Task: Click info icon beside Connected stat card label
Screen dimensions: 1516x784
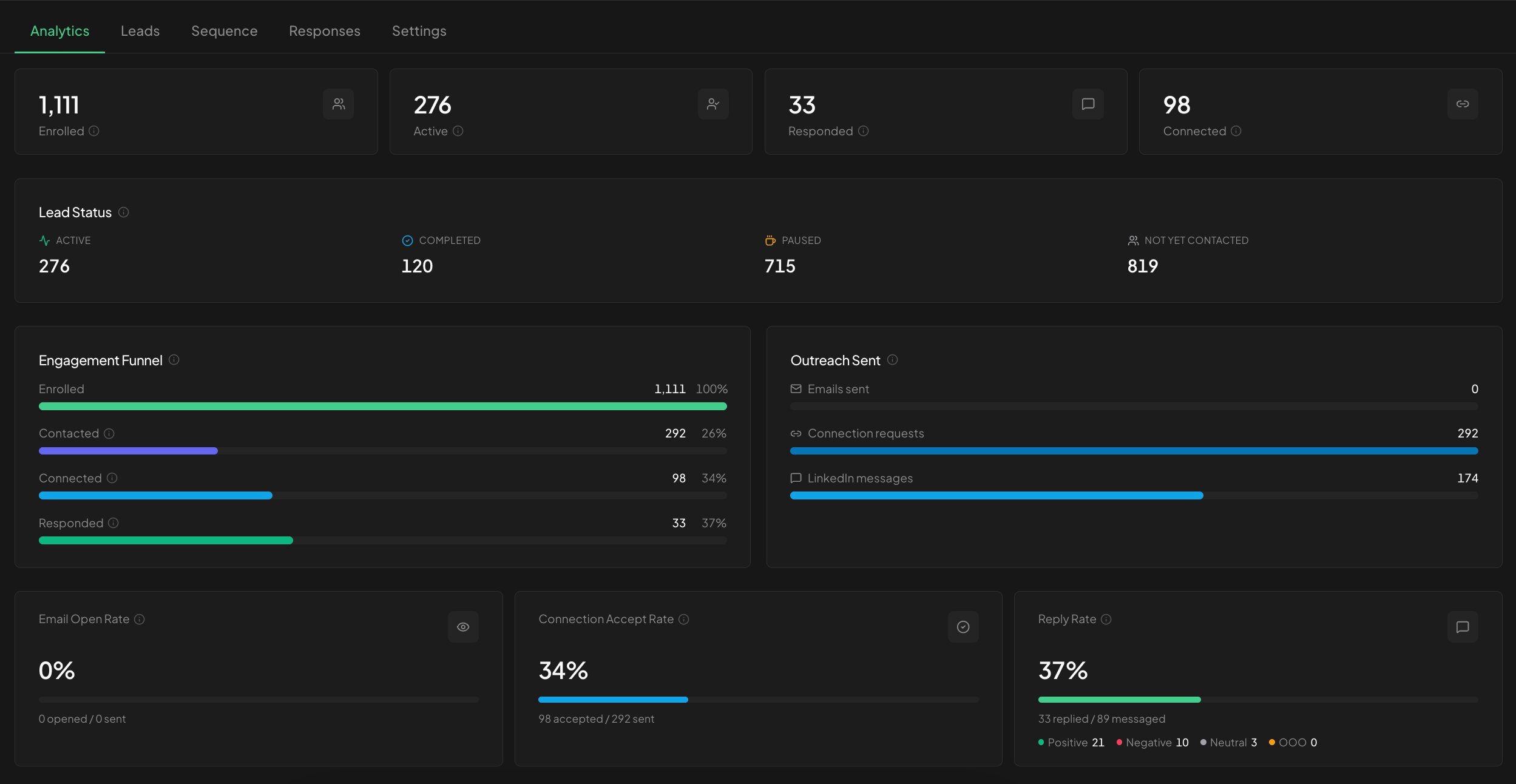Action: click(1236, 131)
